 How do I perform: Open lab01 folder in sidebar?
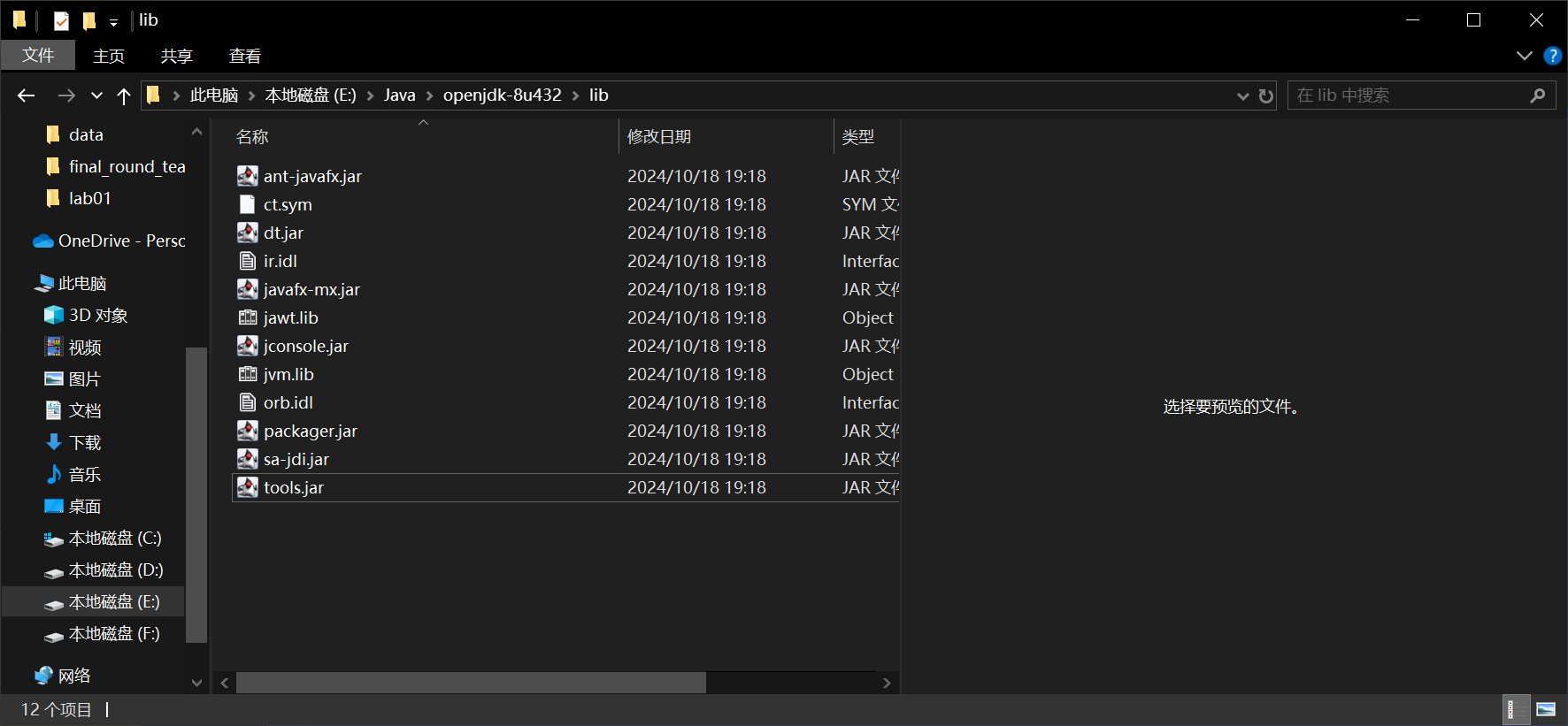click(x=78, y=198)
